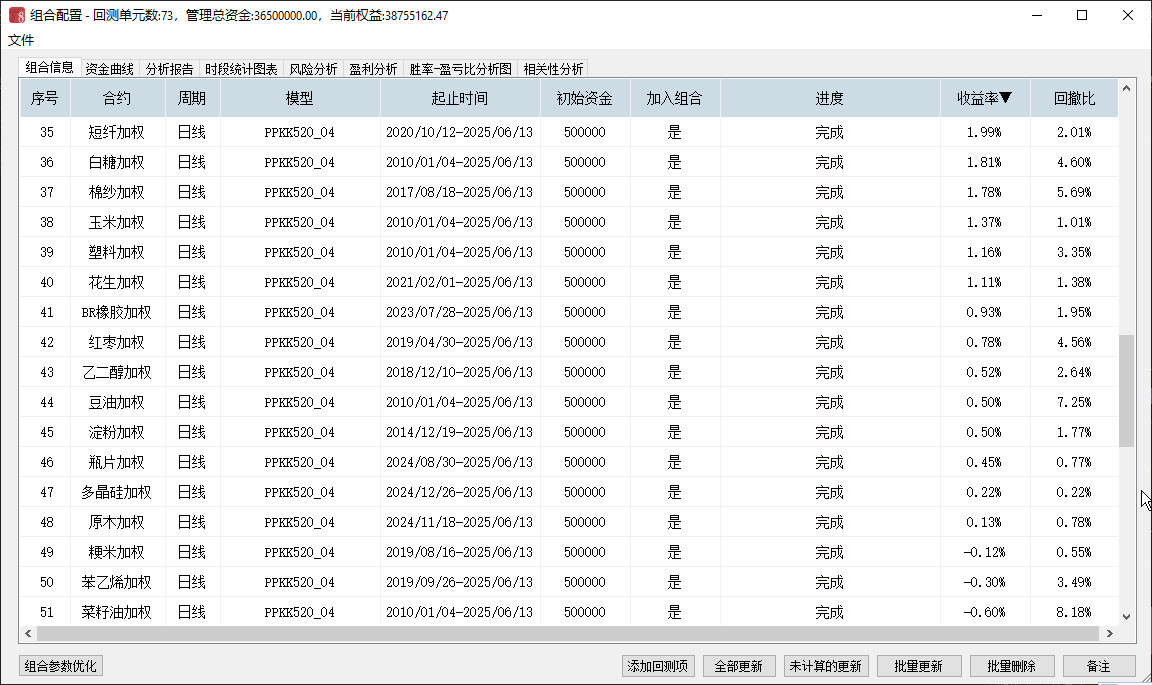Go to the 风险分析 tab
This screenshot has width=1152, height=685.
point(313,69)
